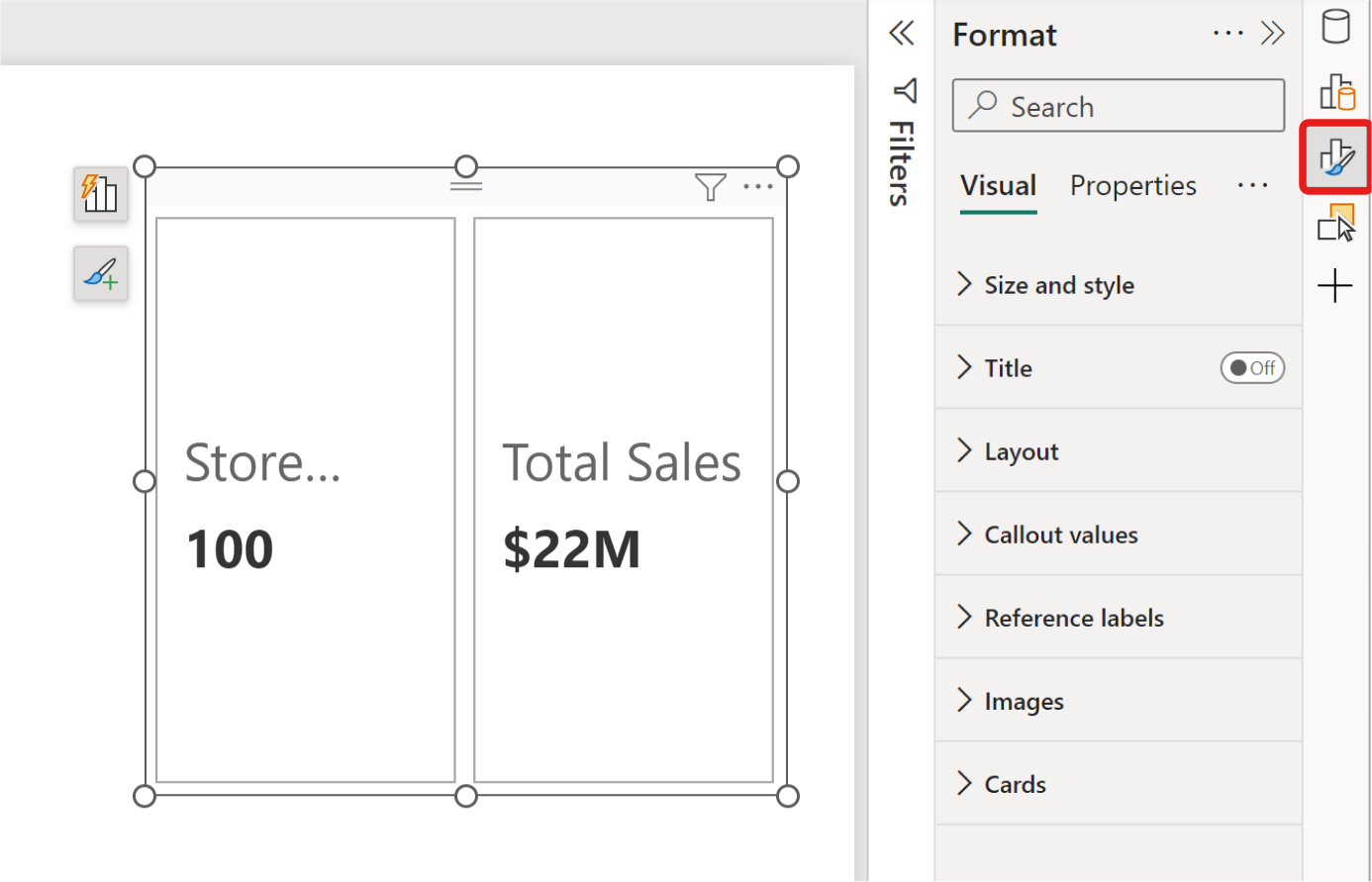This screenshot has width=1372, height=882.
Task: Open the Data pane cylinder icon
Action: (x=1335, y=27)
